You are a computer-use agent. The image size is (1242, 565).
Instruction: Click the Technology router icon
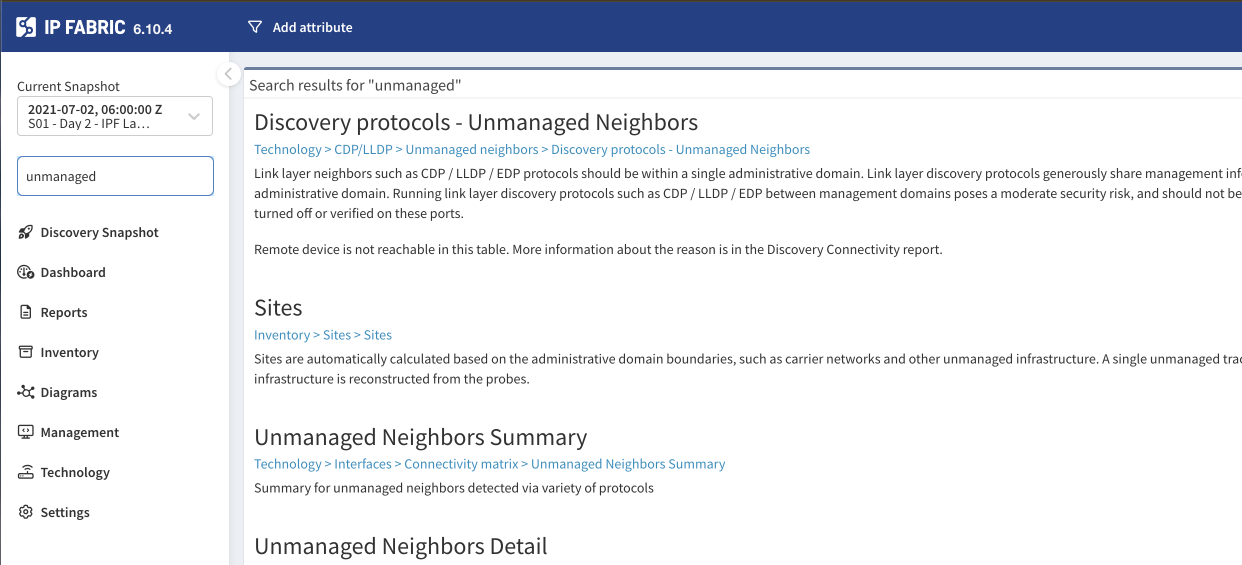tap(26, 472)
